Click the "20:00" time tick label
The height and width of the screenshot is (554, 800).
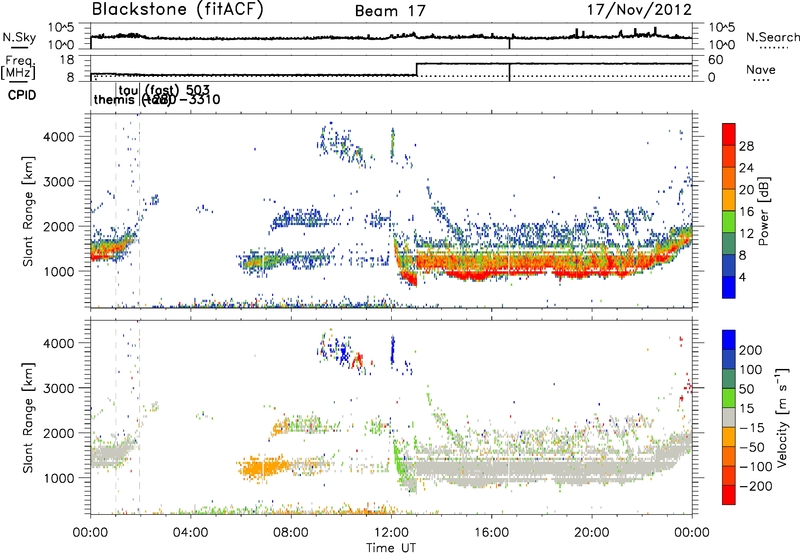click(x=592, y=533)
